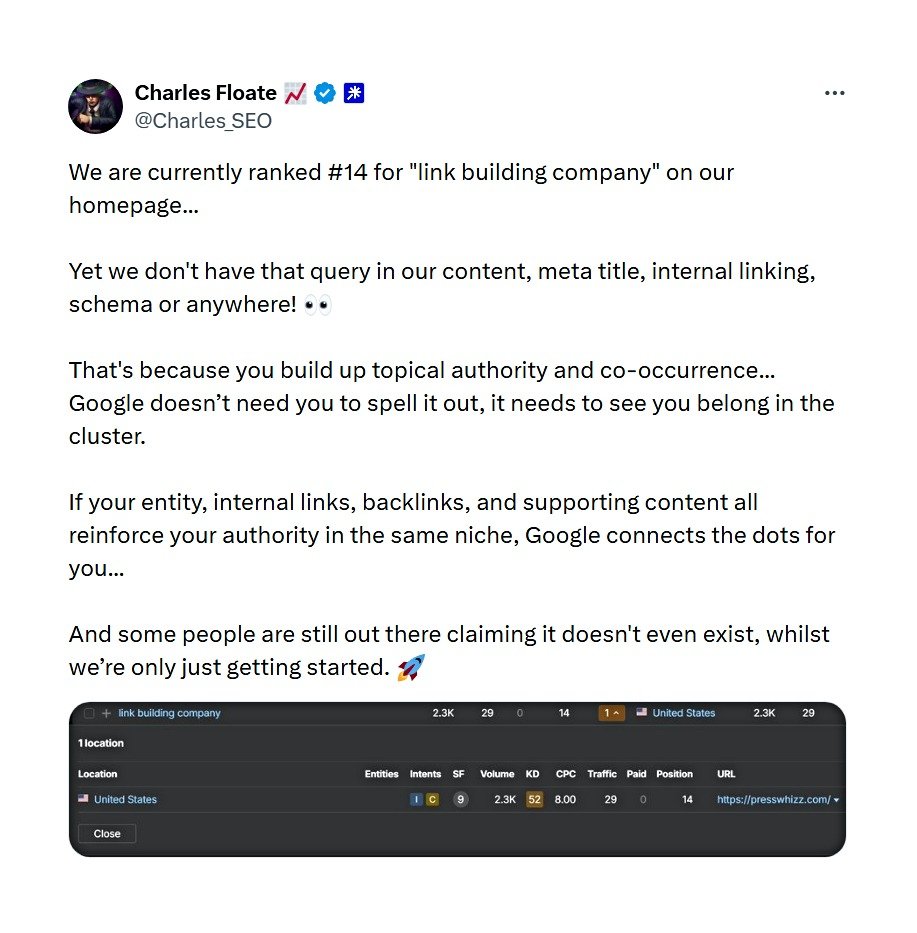Click the SERP features "9" badge
Screen dimensions: 917x933
point(461,799)
